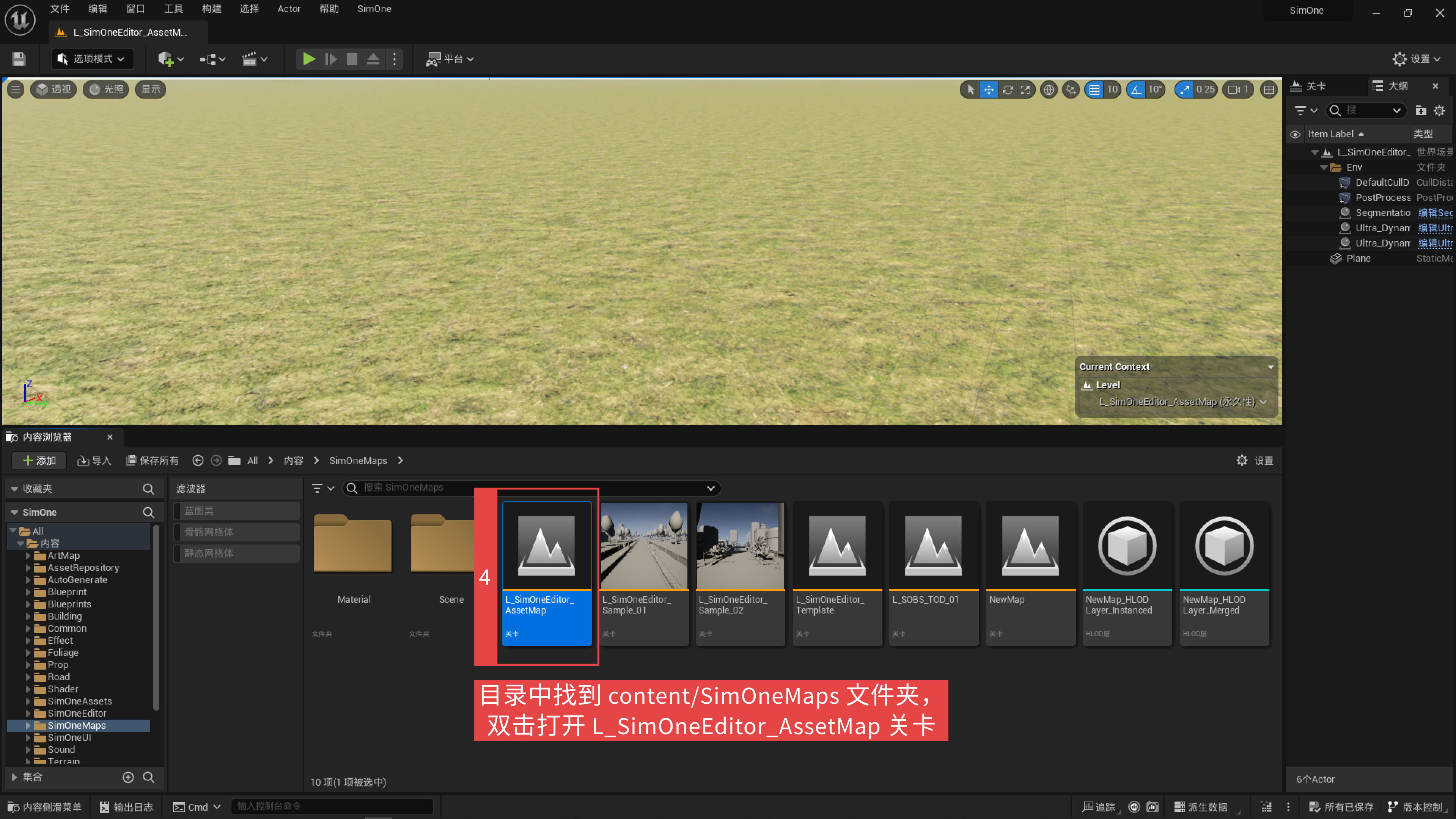This screenshot has height=819, width=1456.
Task: Select the rotate gizmo tool
Action: [1007, 89]
